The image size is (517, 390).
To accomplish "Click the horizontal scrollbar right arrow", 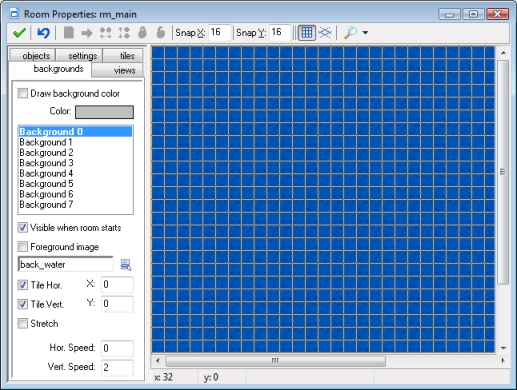I will tap(503, 361).
